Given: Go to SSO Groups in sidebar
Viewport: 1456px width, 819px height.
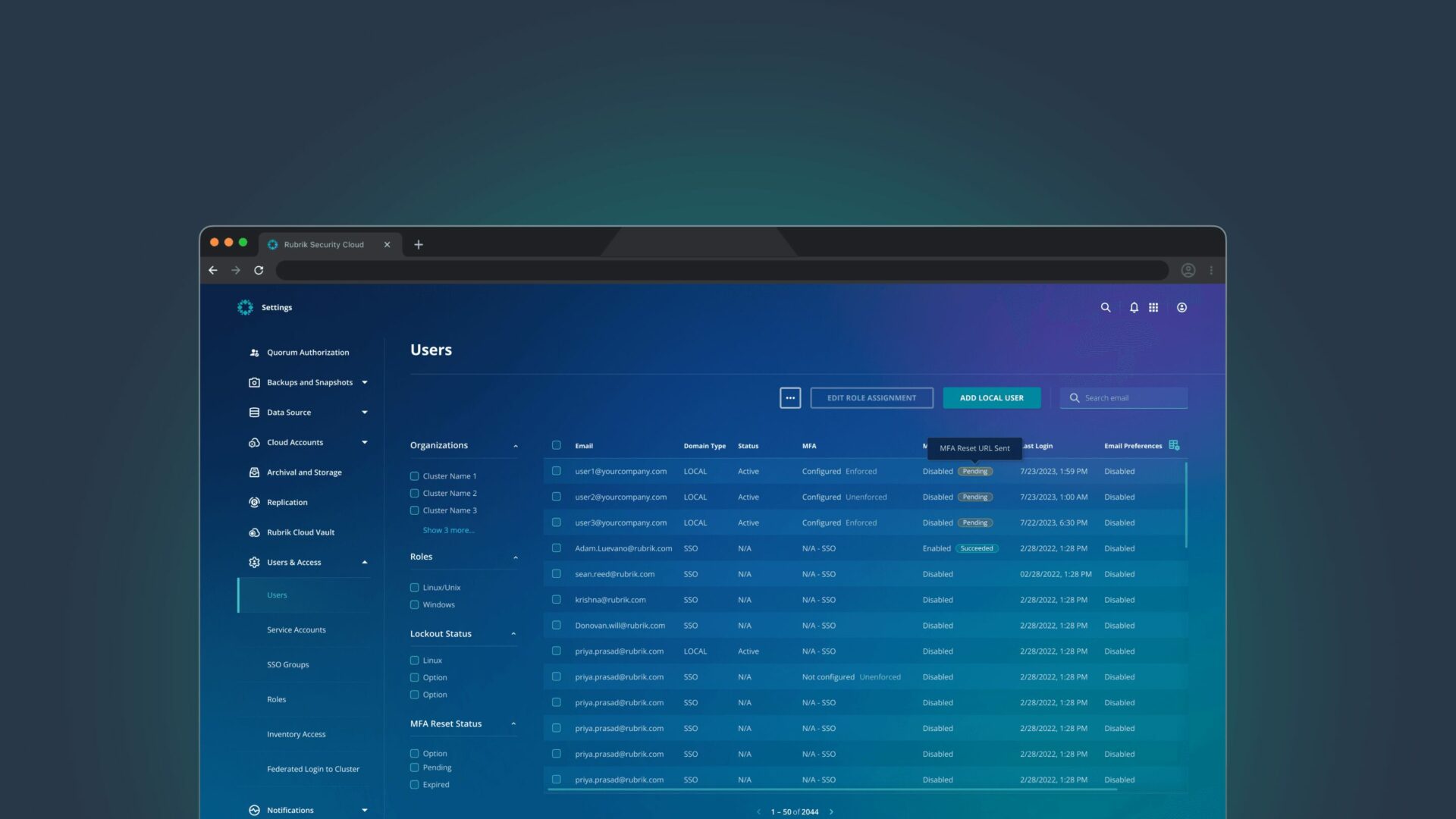Looking at the screenshot, I should click(288, 664).
